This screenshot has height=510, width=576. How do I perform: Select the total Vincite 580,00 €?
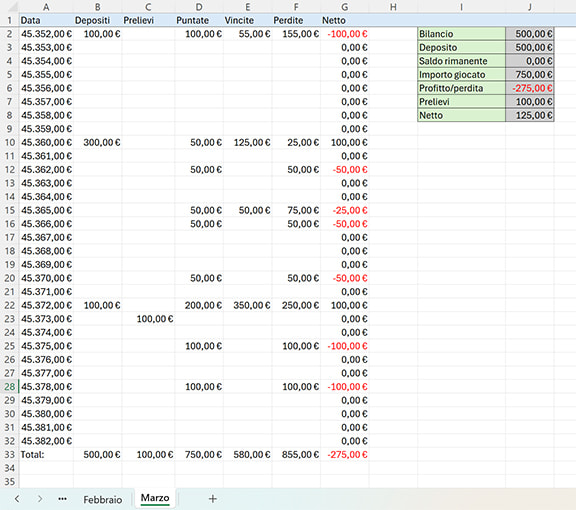click(x=248, y=455)
